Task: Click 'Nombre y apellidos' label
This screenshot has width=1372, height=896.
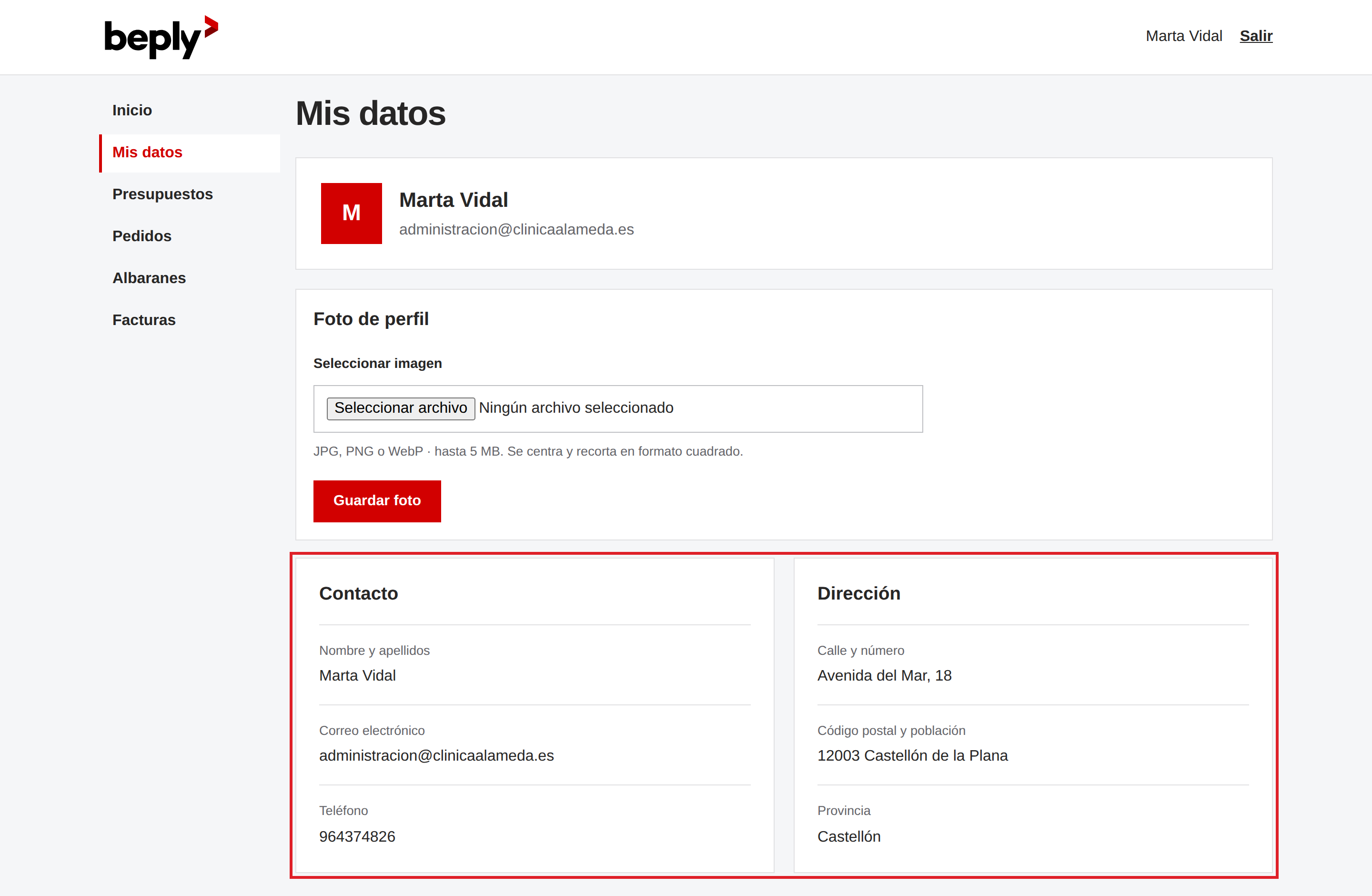Action: [374, 651]
